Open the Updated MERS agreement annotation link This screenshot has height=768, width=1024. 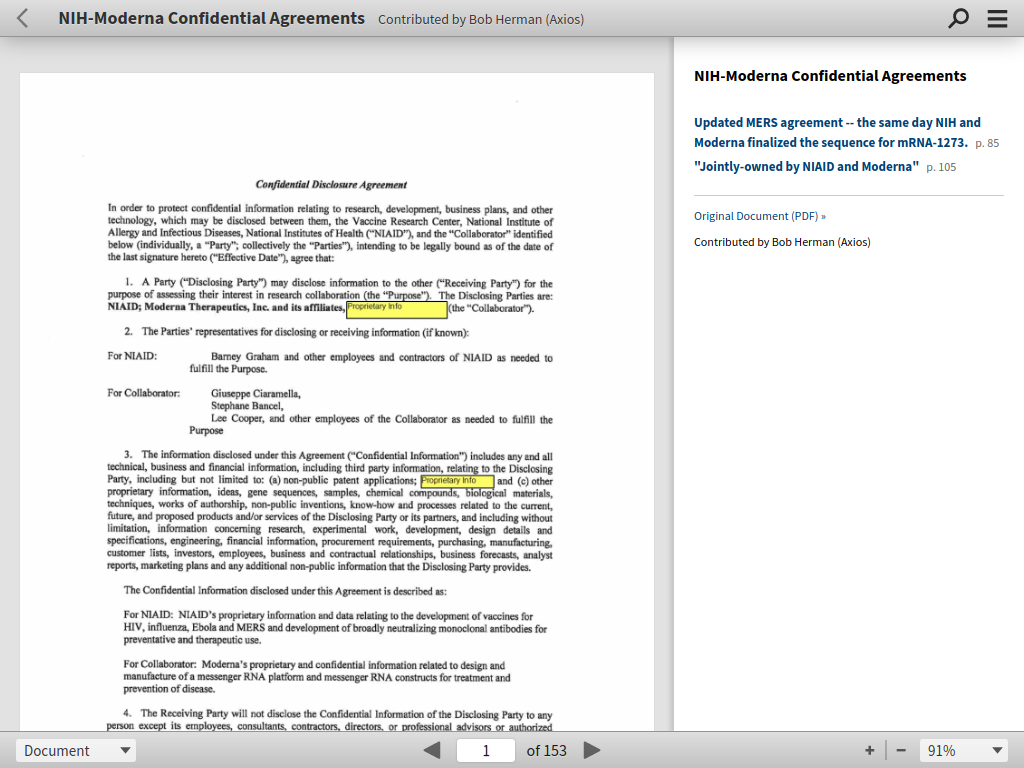[x=831, y=133]
